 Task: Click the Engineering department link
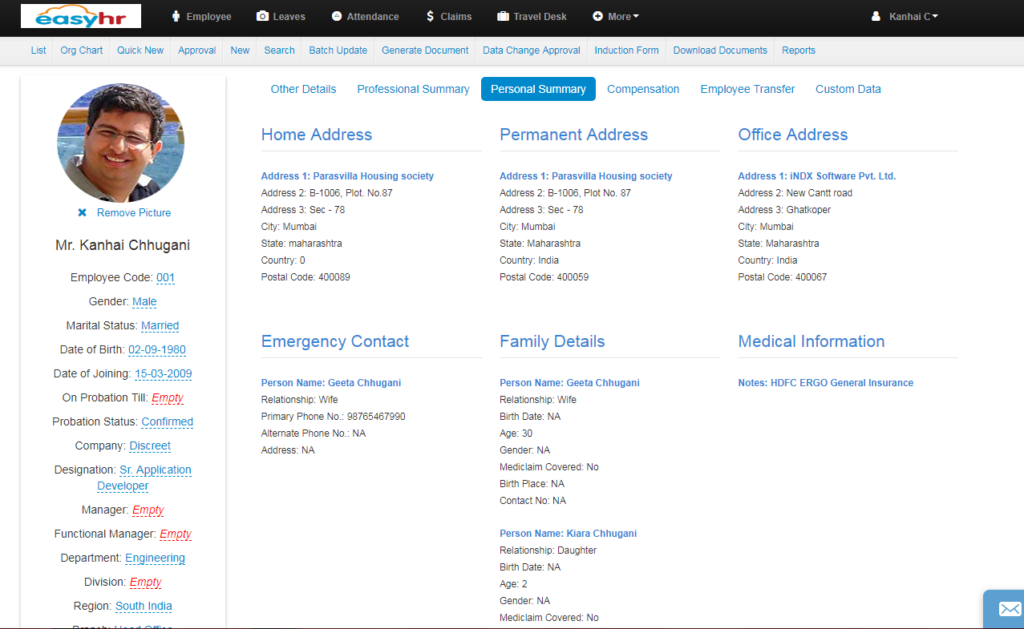155,558
